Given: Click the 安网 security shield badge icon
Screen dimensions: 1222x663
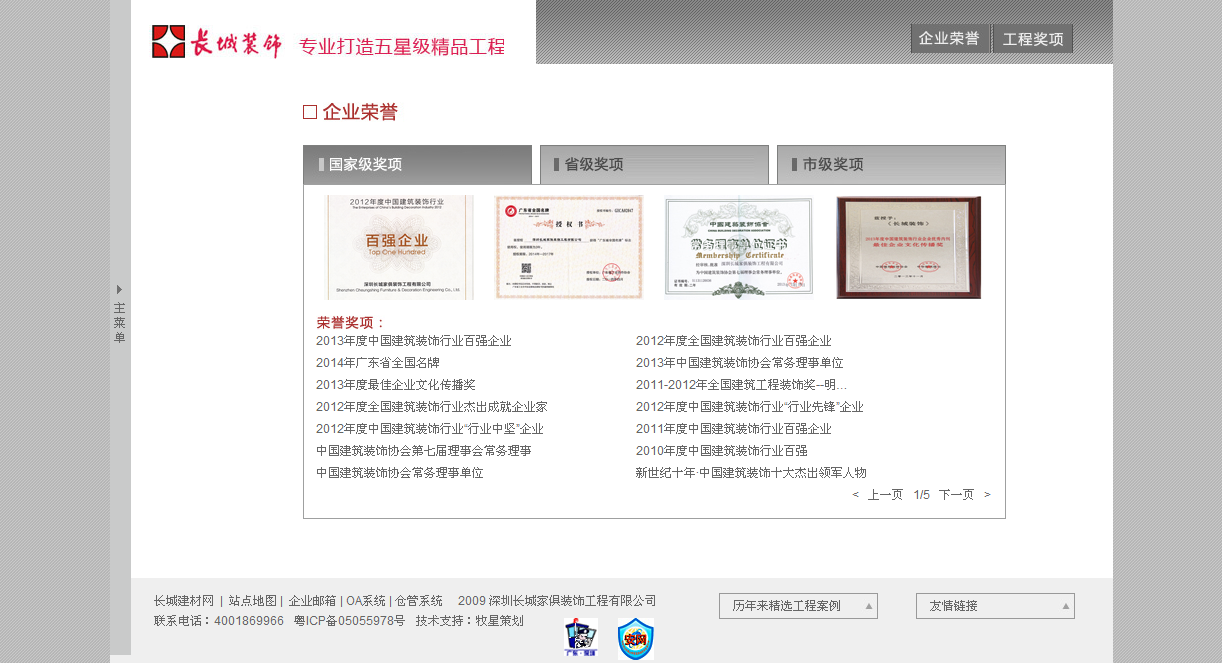Looking at the screenshot, I should click(635, 638).
